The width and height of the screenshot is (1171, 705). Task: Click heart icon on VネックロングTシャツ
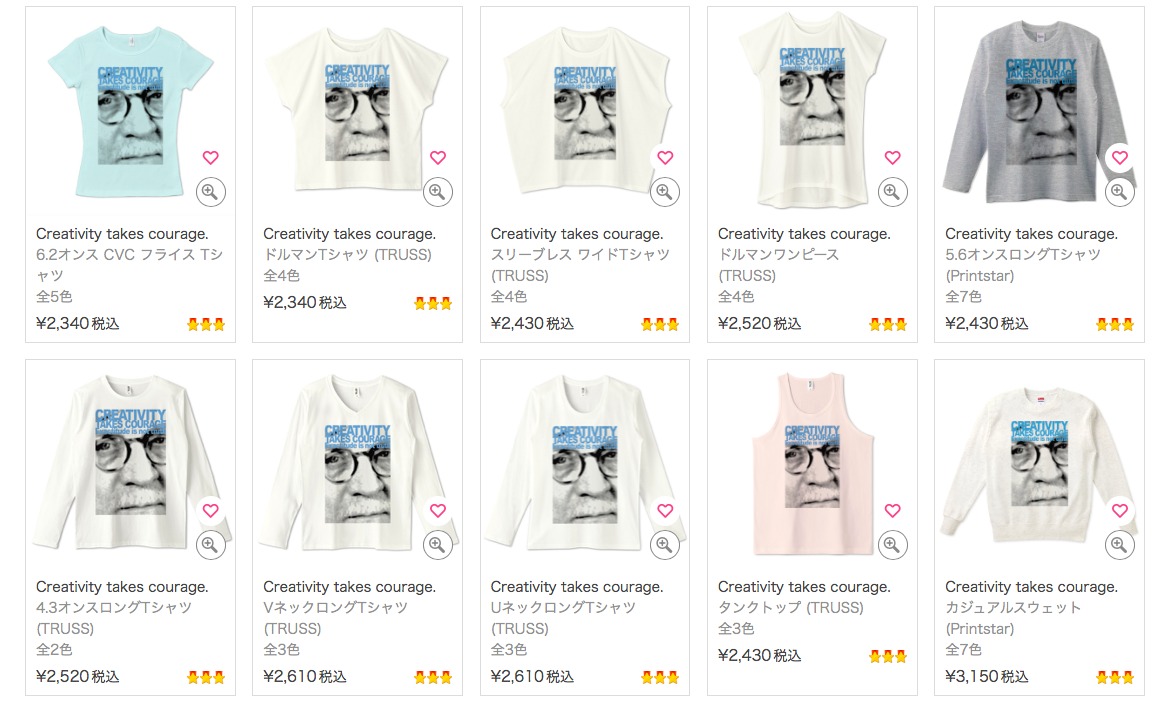438,511
